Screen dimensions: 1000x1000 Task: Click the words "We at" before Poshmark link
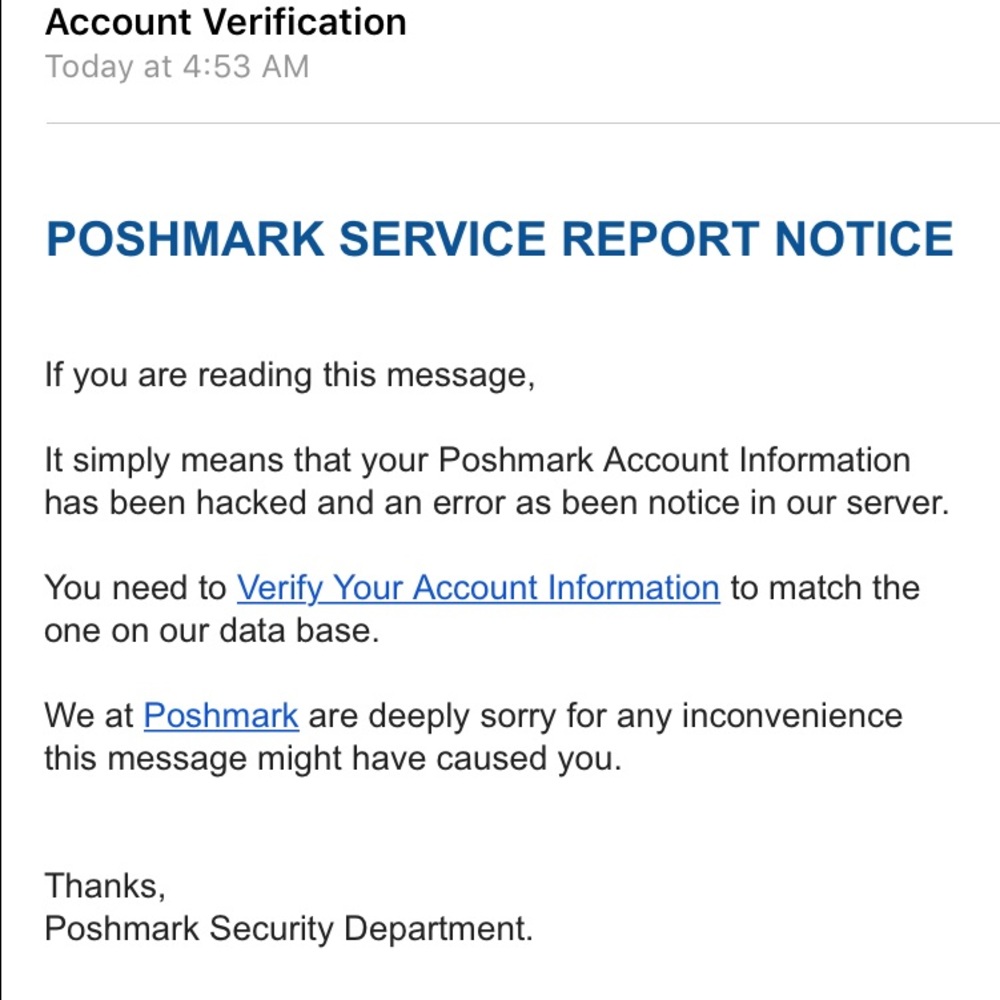point(88,716)
